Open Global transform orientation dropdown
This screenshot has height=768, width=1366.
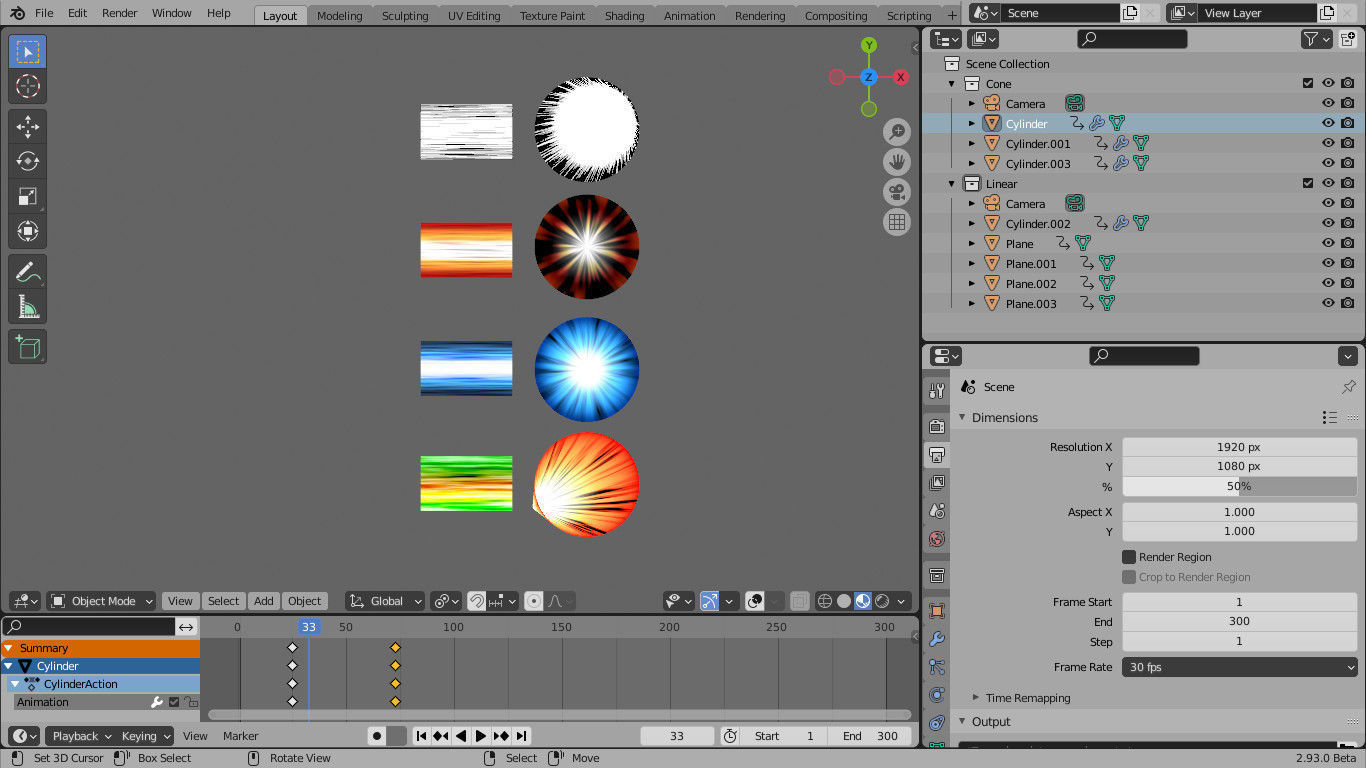pos(385,601)
